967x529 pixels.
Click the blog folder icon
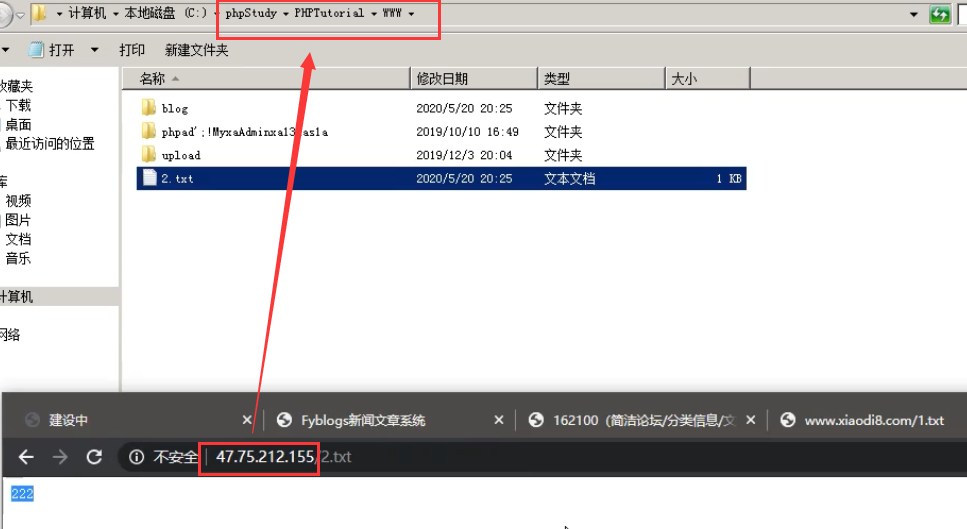coord(149,108)
